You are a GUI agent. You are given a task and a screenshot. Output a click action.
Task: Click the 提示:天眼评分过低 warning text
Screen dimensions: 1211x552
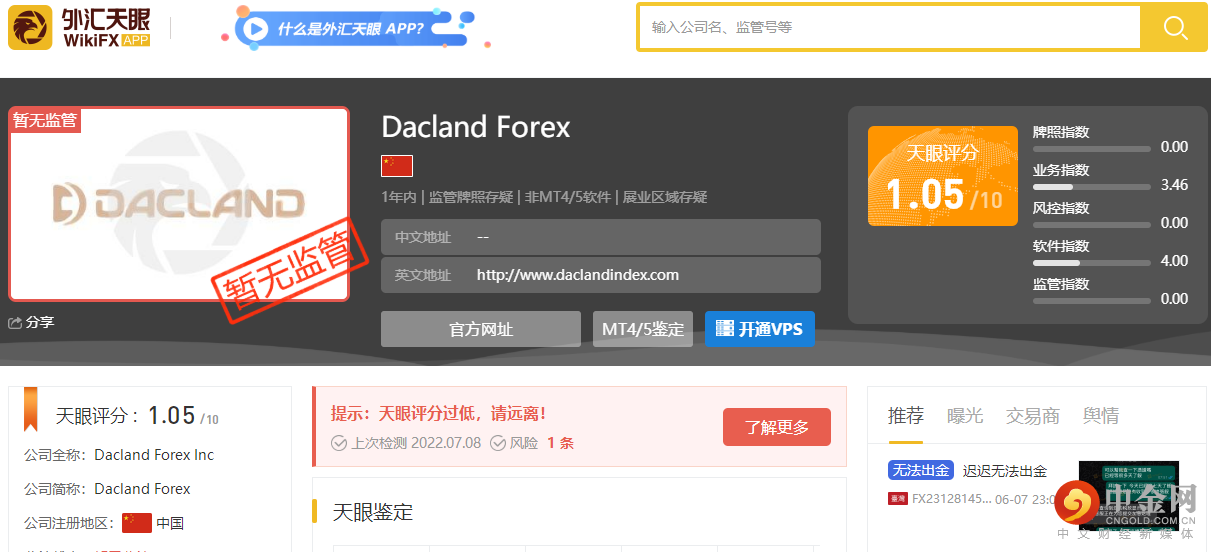(x=439, y=413)
